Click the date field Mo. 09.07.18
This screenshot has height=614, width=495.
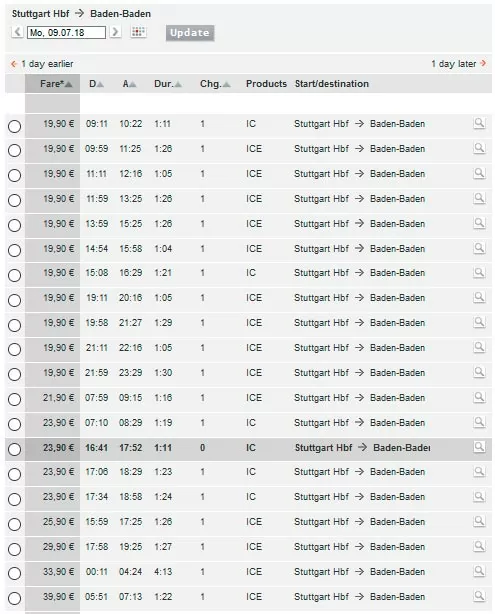[x=66, y=33]
